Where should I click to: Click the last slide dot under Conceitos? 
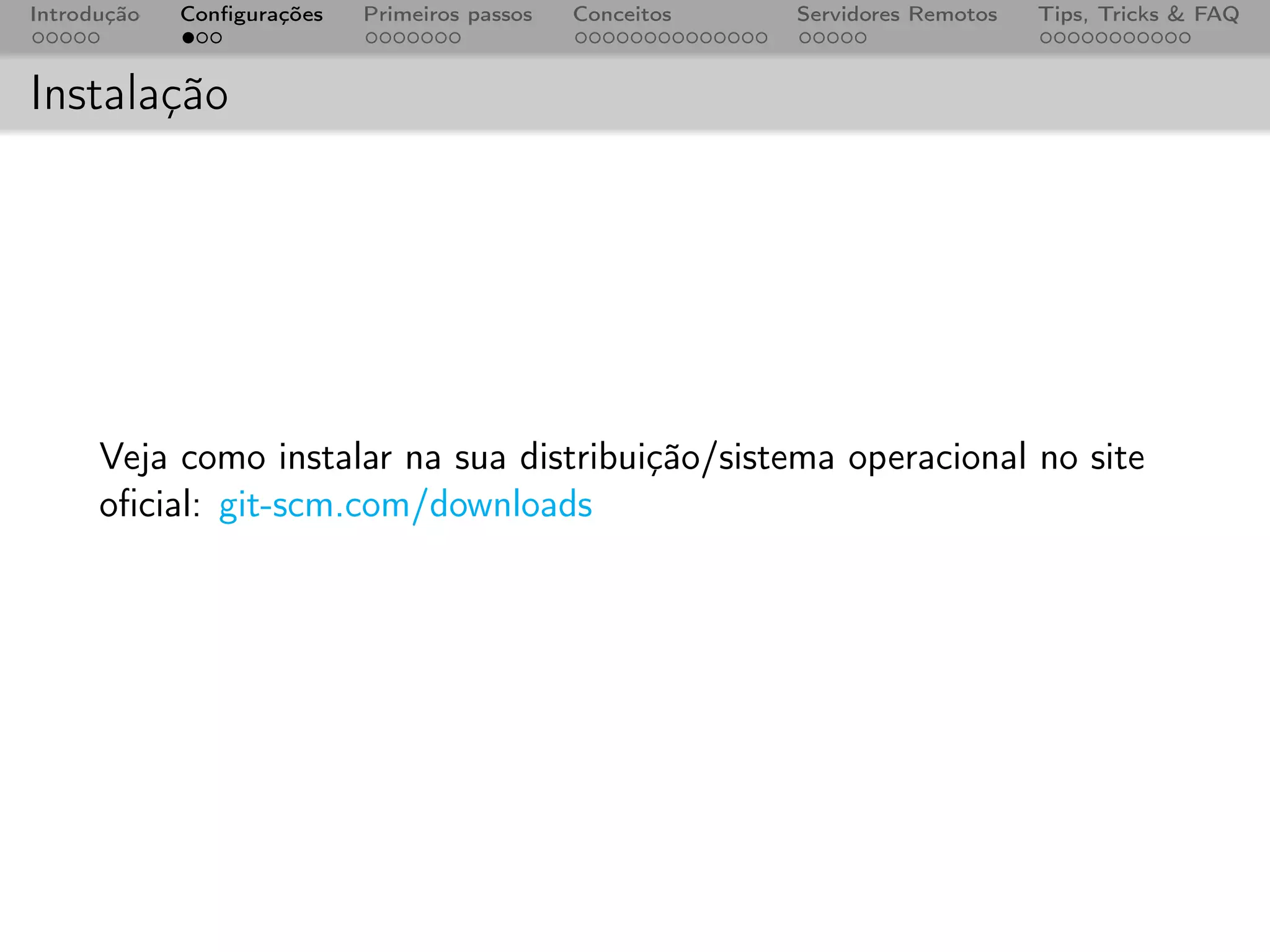pyautogui.click(x=762, y=38)
